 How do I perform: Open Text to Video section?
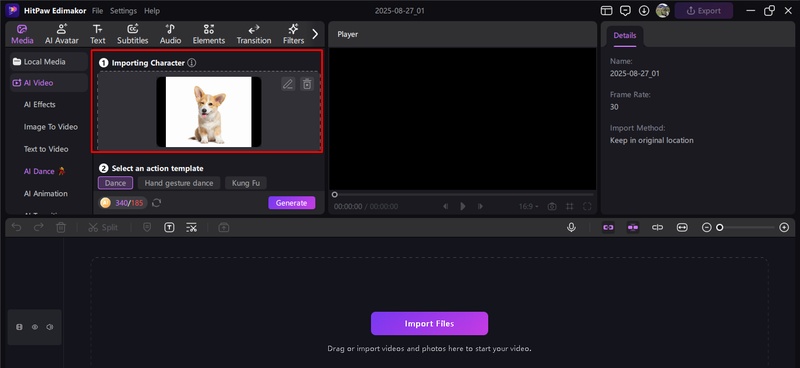46,149
